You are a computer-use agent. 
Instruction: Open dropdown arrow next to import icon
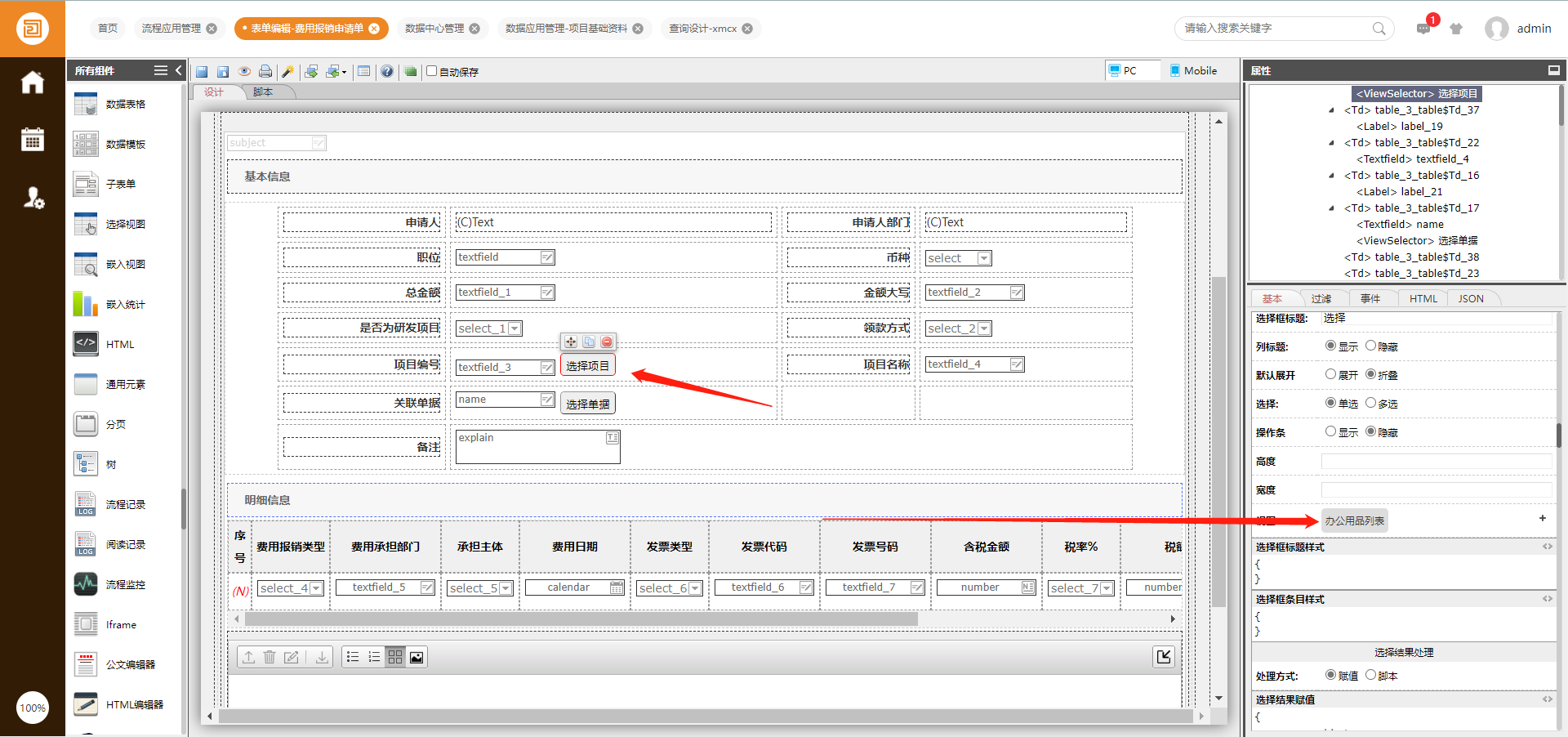pyautogui.click(x=344, y=73)
